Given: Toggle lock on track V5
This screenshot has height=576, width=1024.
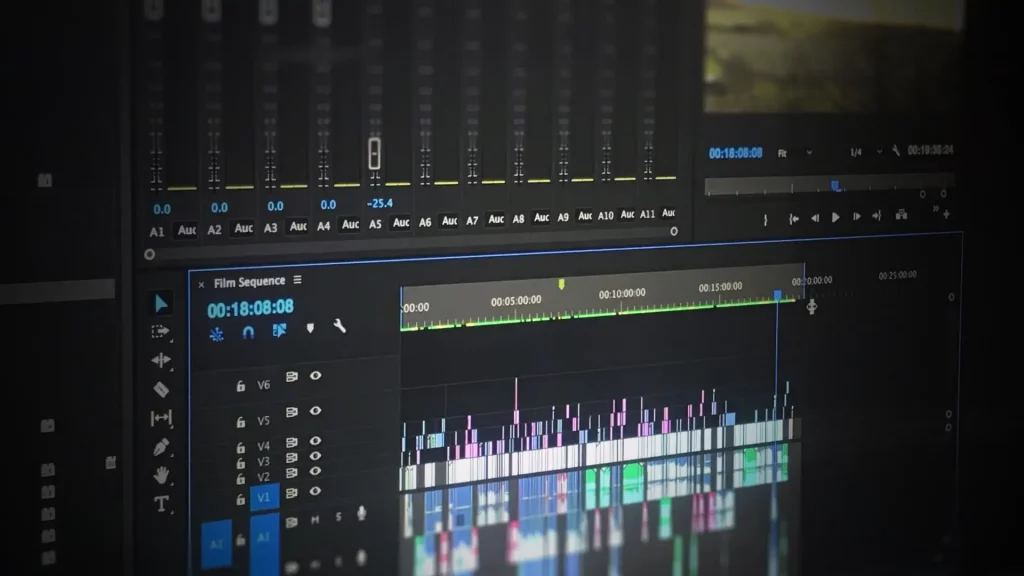Looking at the screenshot, I should point(240,422).
